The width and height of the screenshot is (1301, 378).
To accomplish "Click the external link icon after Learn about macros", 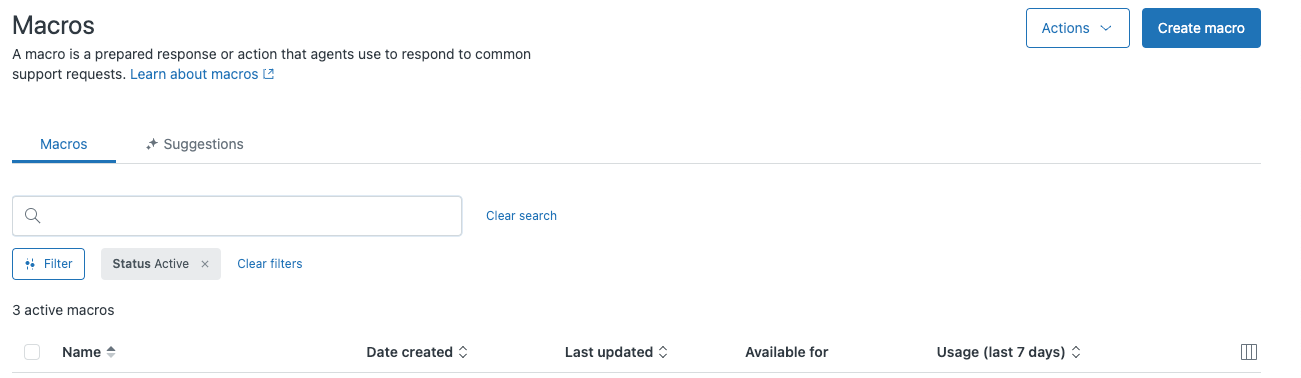I will tap(268, 74).
